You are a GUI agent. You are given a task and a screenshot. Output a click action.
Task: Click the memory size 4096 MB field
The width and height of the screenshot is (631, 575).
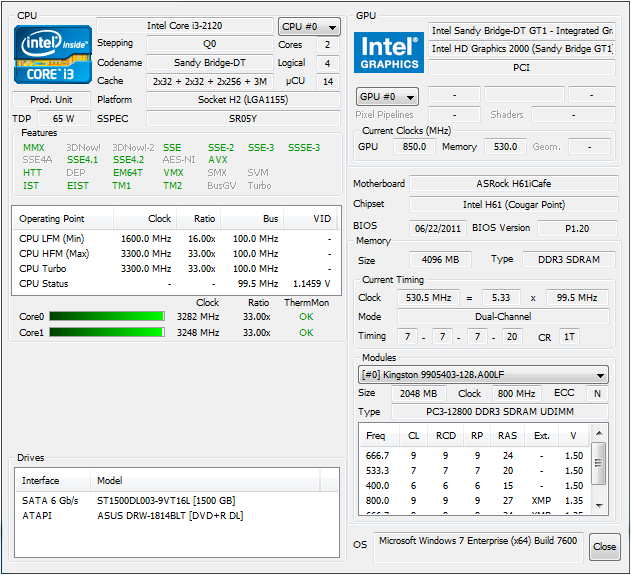coord(440,260)
